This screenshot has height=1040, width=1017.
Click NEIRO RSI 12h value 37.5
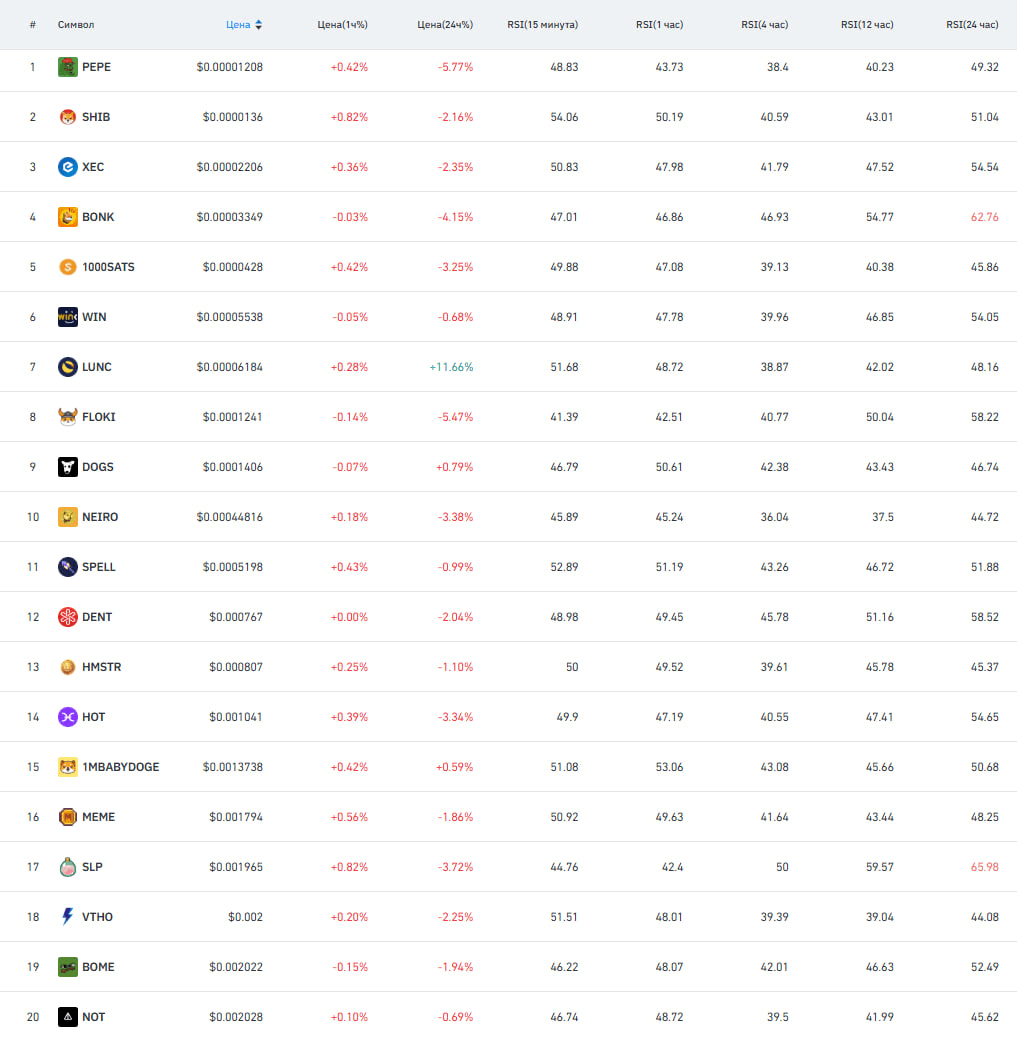[883, 517]
